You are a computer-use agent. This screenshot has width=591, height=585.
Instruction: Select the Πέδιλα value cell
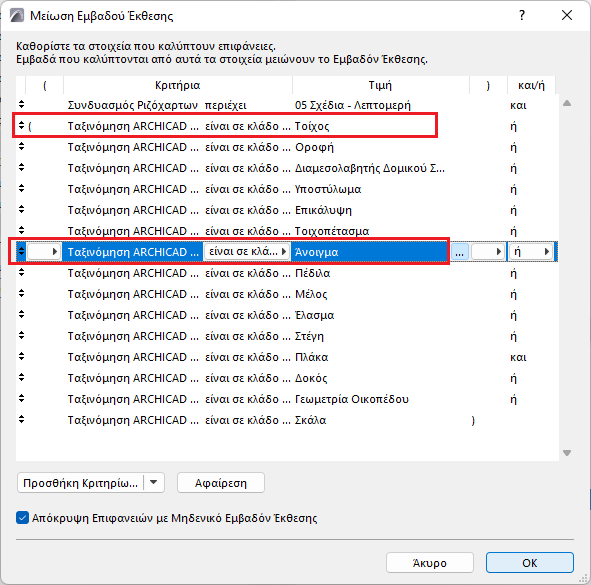click(x=312, y=273)
